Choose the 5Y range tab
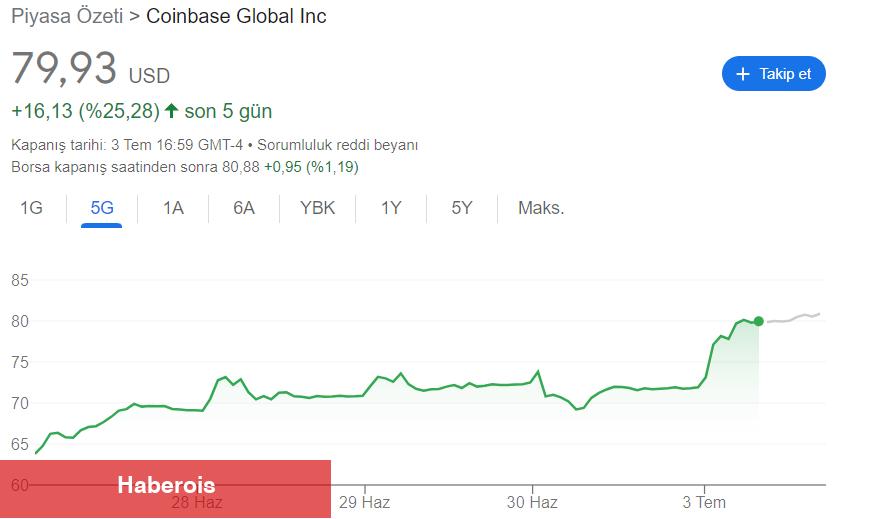Image resolution: width=874 pixels, height=519 pixels. point(462,208)
